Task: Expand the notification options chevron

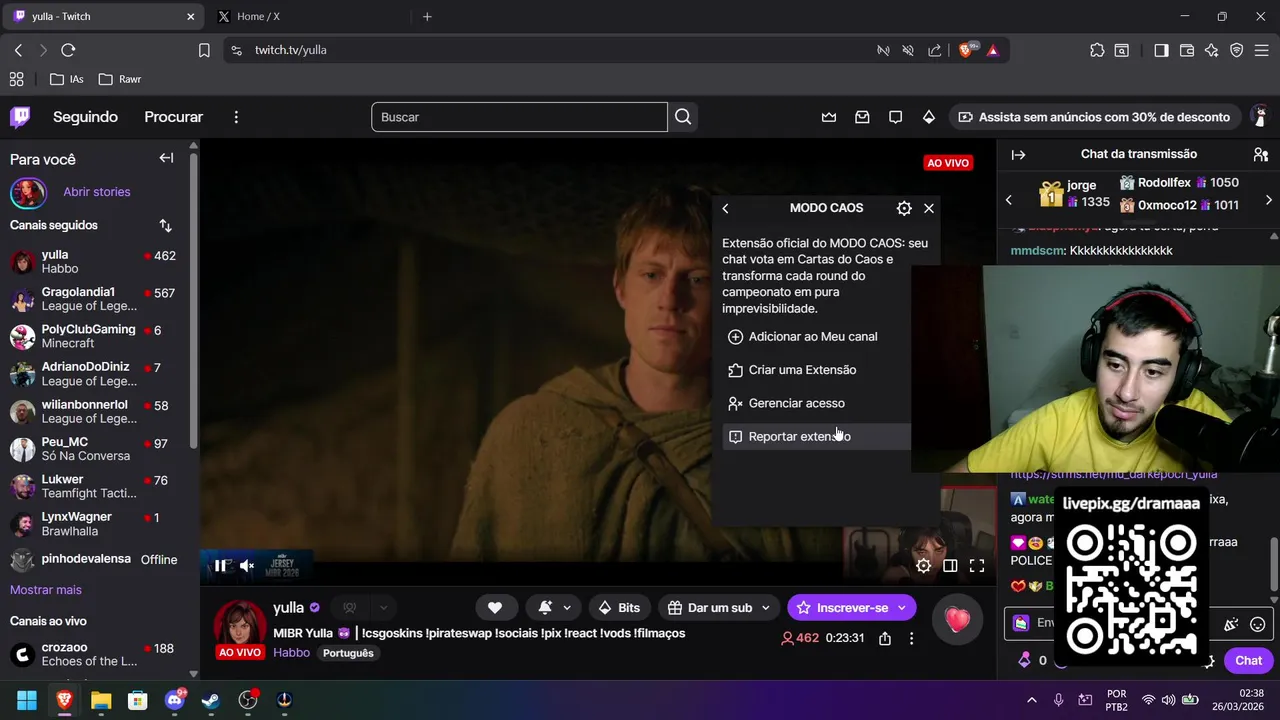Action: (567, 608)
